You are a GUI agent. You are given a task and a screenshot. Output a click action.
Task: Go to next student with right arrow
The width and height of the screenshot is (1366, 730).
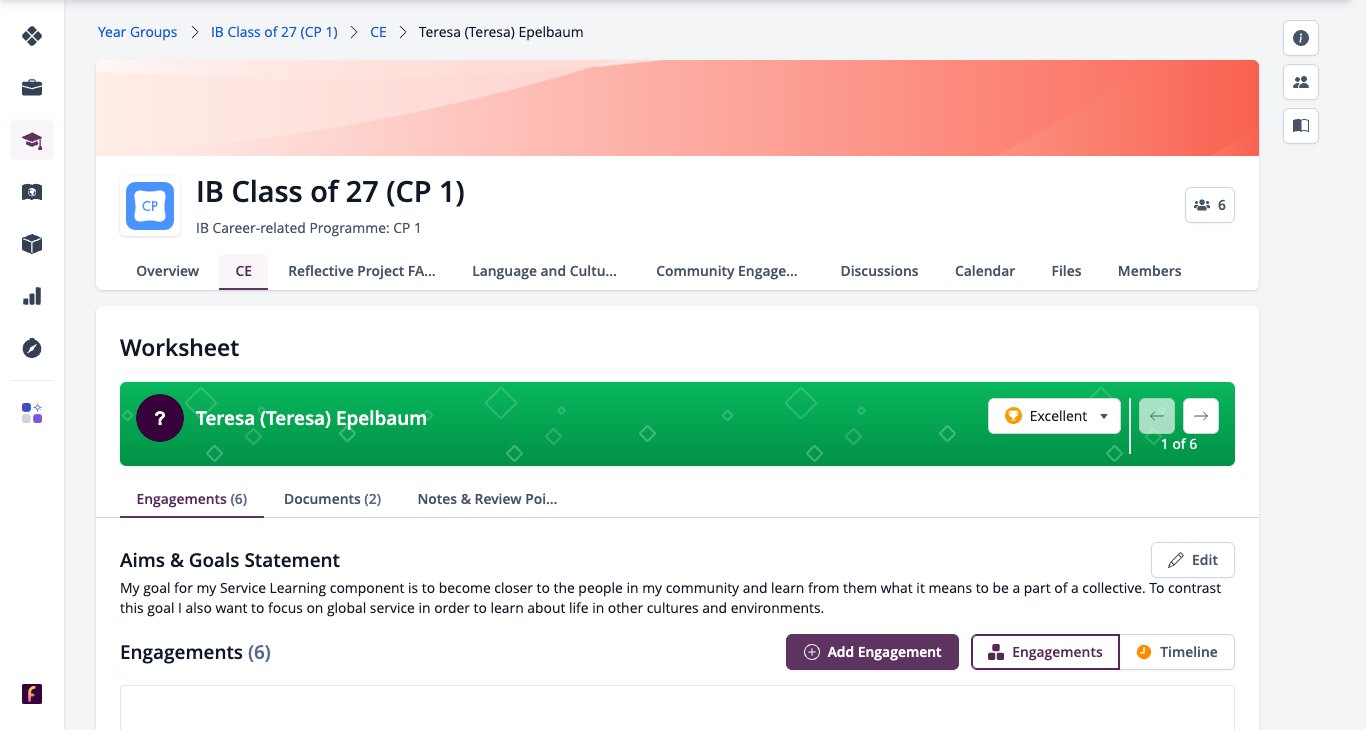pyautogui.click(x=1201, y=416)
